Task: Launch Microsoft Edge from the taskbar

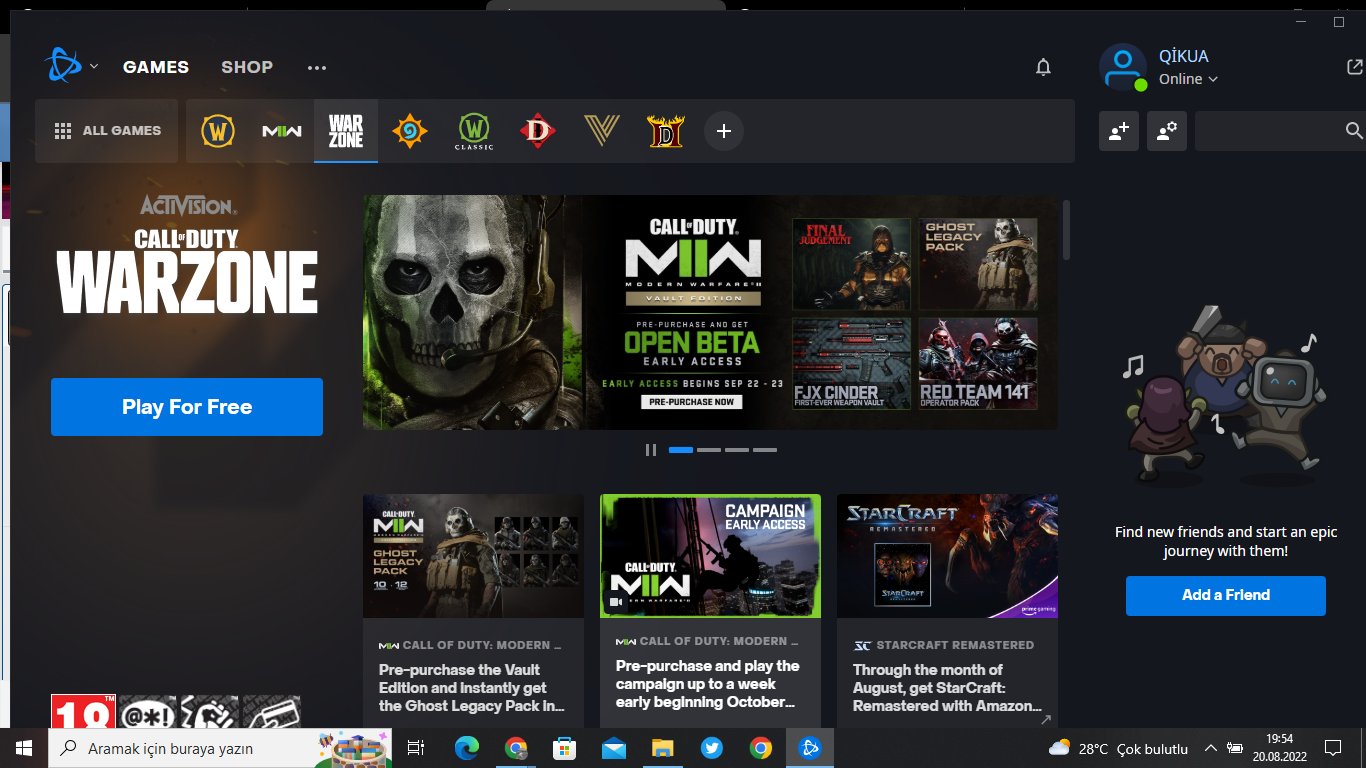Action: 467,748
